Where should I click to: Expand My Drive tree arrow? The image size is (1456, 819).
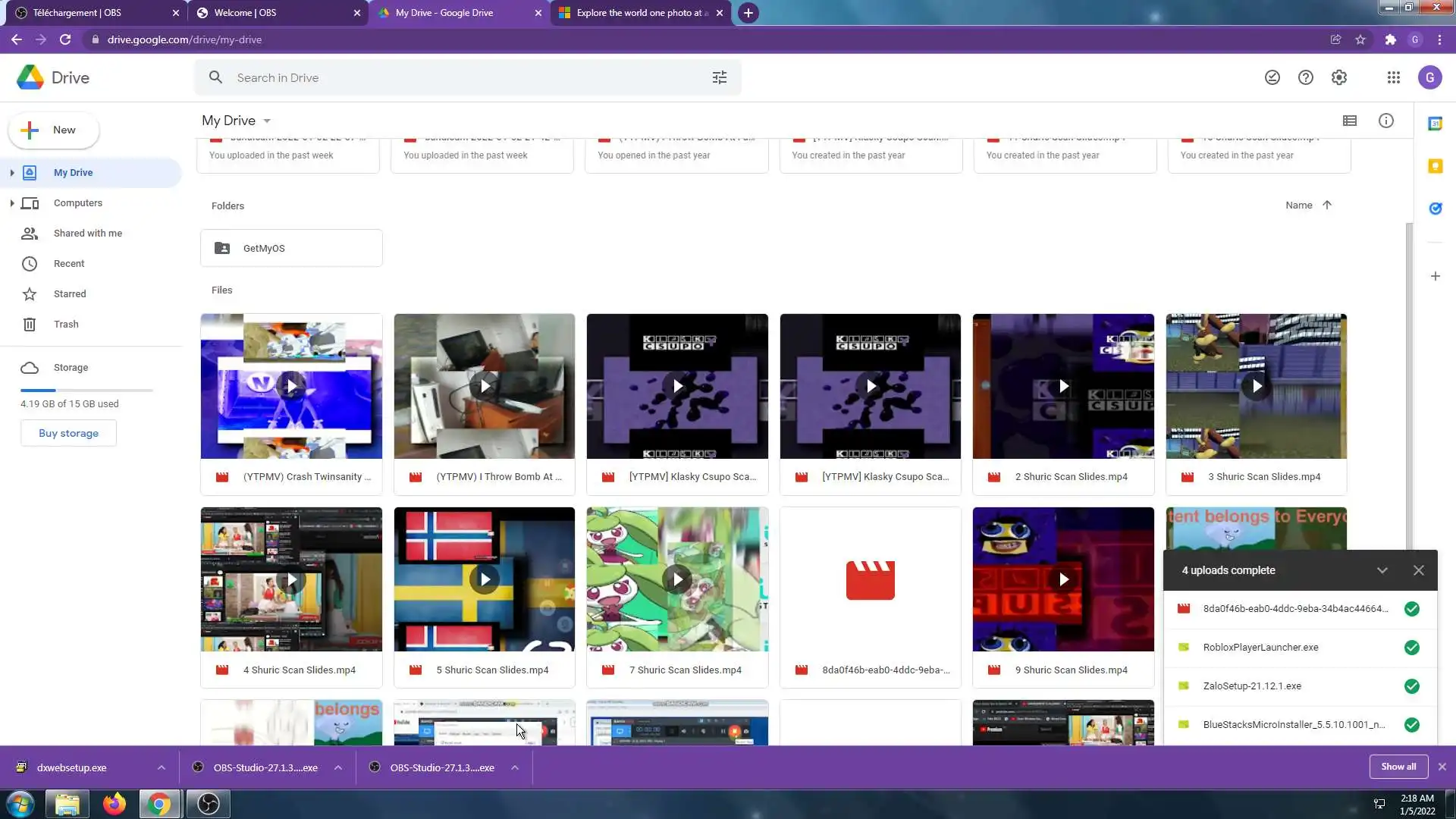pyautogui.click(x=12, y=173)
